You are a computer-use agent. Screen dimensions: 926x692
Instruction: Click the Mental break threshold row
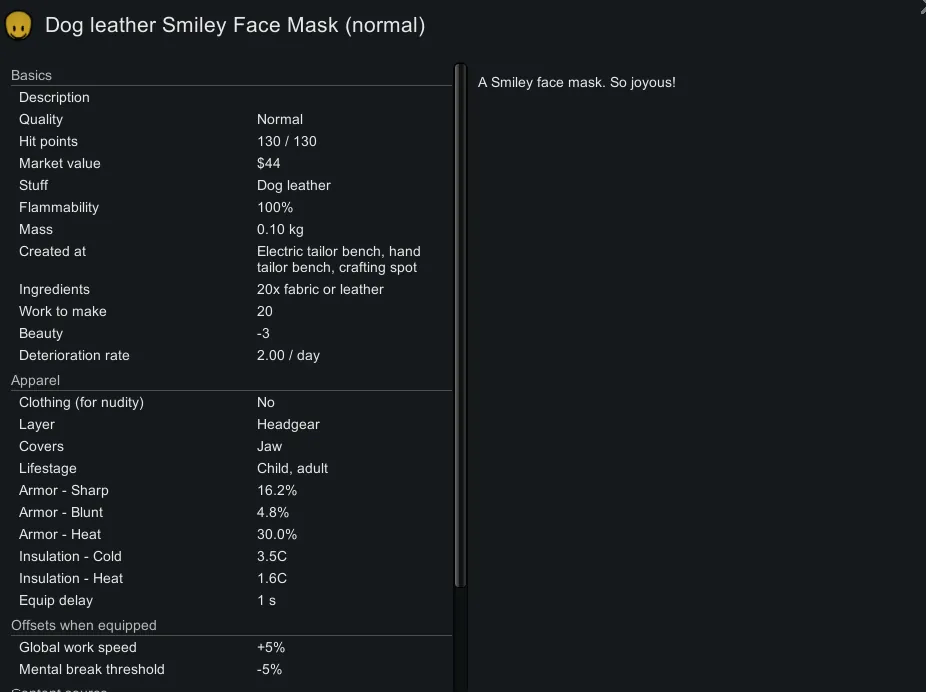(x=232, y=669)
